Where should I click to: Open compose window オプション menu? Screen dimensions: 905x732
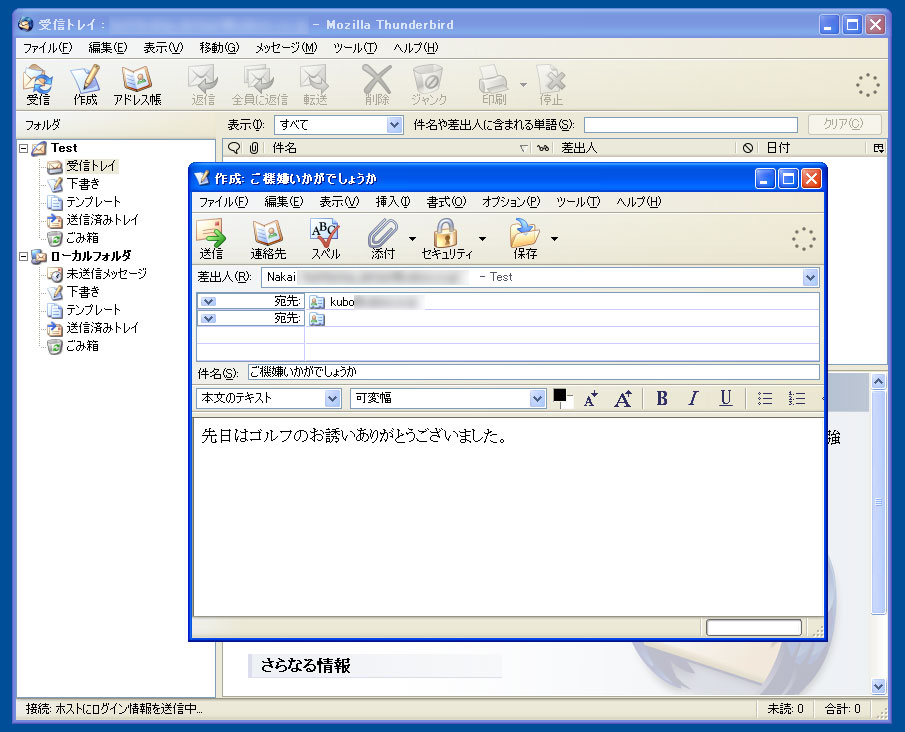511,201
